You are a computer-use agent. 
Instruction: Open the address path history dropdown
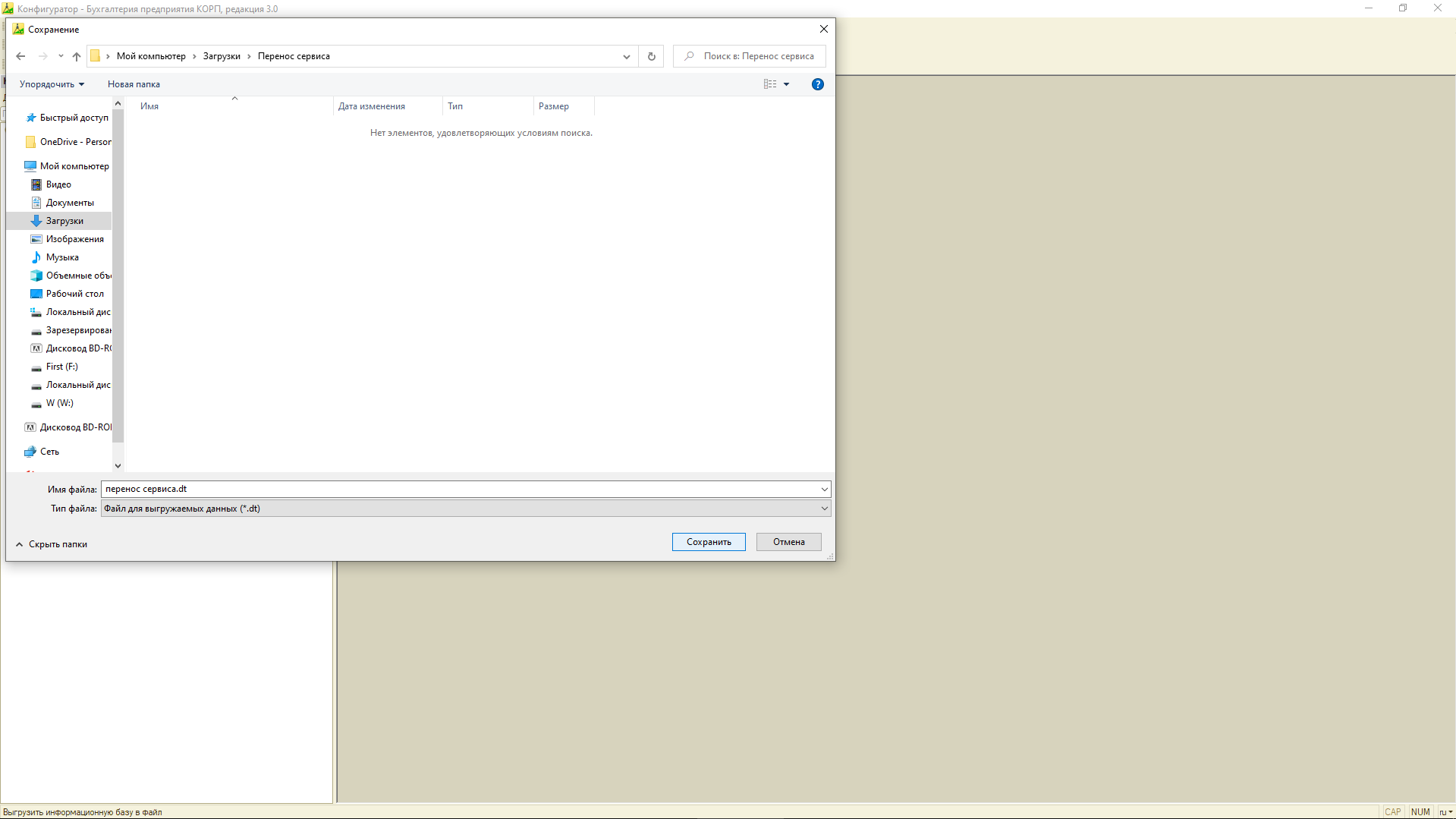coord(626,56)
